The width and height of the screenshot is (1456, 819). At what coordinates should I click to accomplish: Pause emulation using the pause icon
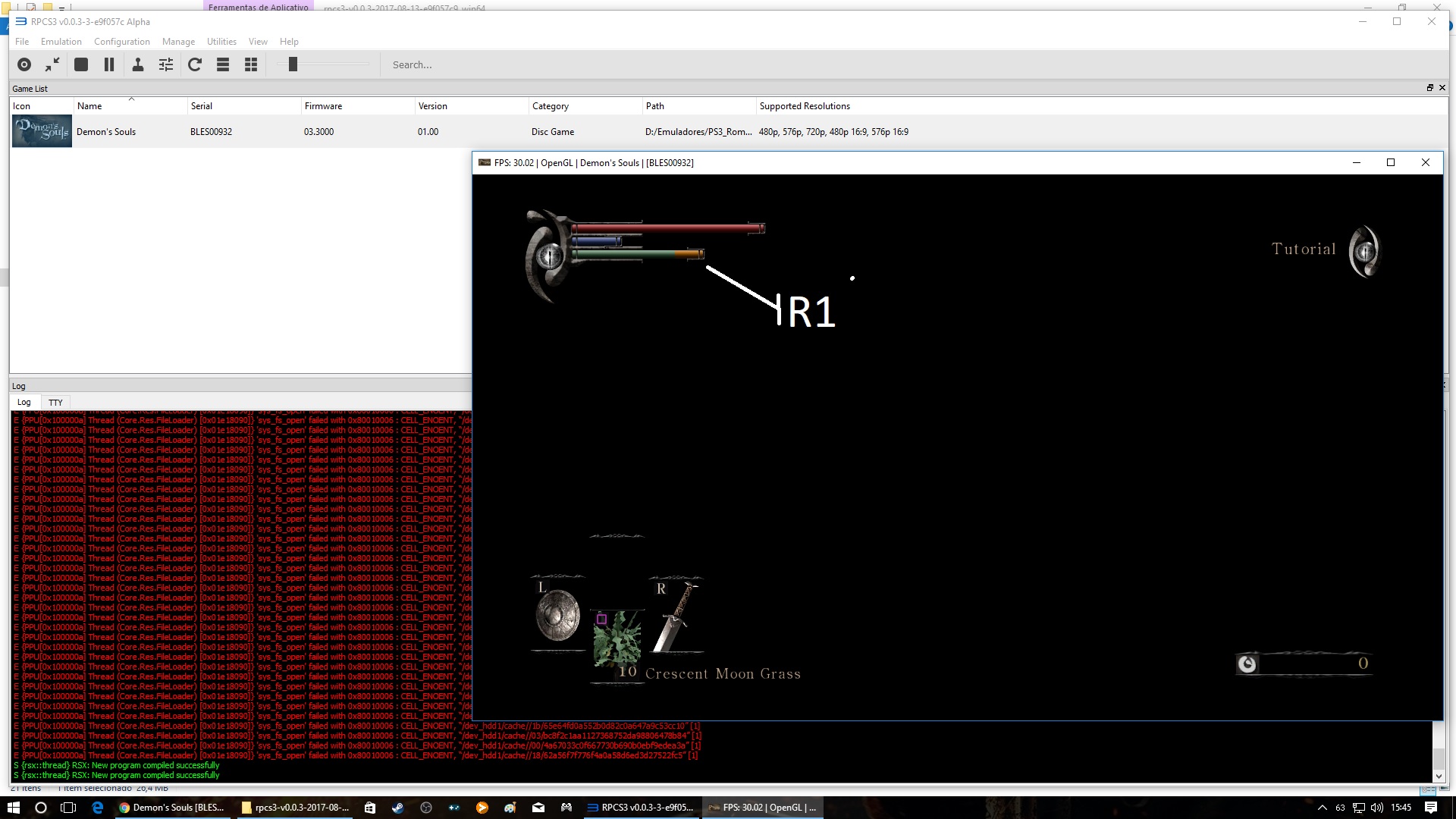[109, 64]
